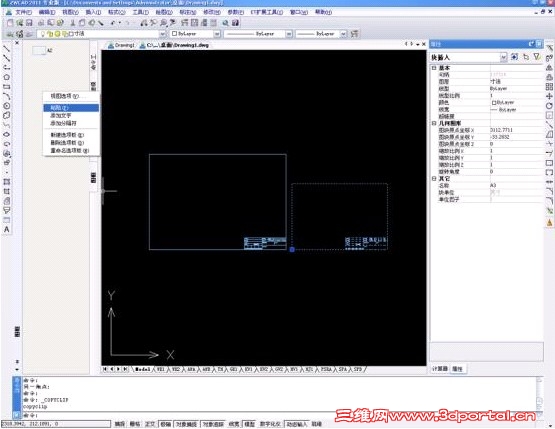Close the tool palette with X

[17, 43]
